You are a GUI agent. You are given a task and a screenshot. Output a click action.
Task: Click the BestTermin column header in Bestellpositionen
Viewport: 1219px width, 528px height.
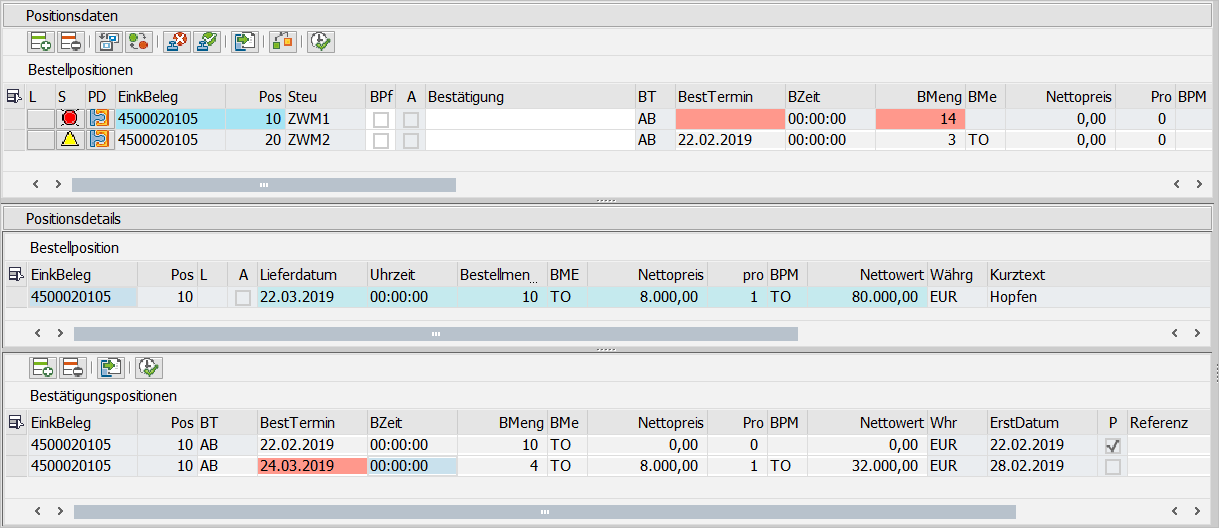(x=715, y=97)
